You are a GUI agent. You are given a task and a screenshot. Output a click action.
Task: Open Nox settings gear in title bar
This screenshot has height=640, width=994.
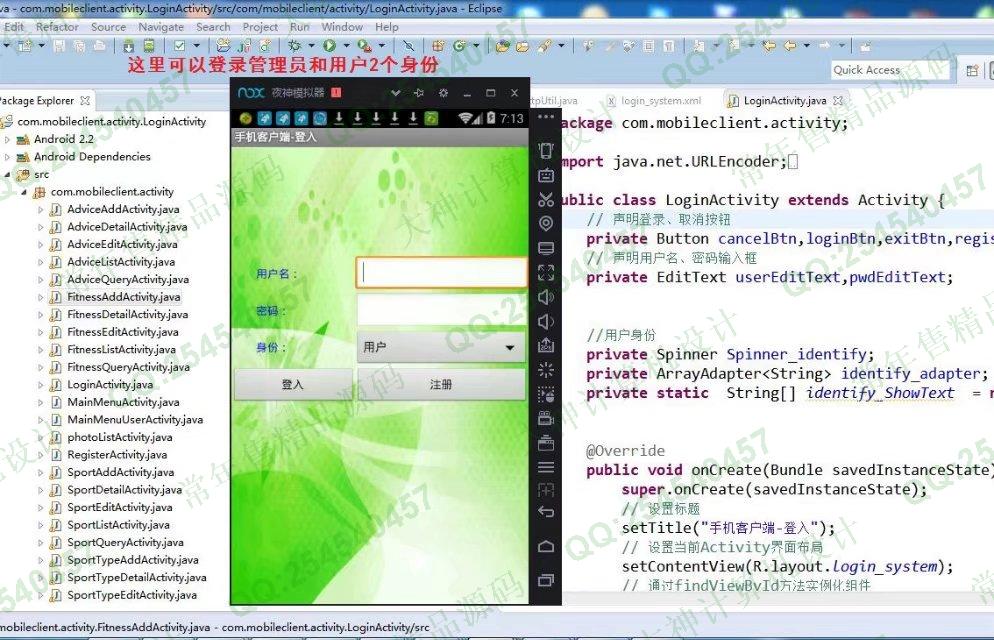click(x=443, y=93)
